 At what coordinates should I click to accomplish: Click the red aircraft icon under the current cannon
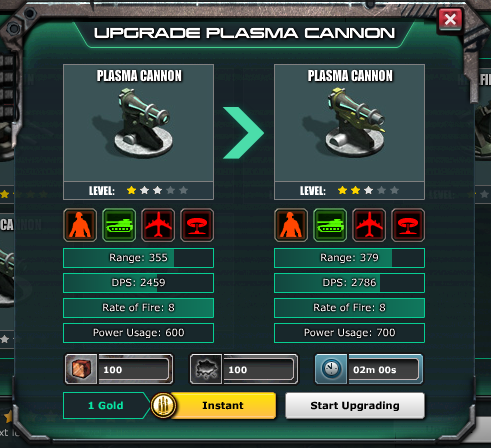(158, 225)
